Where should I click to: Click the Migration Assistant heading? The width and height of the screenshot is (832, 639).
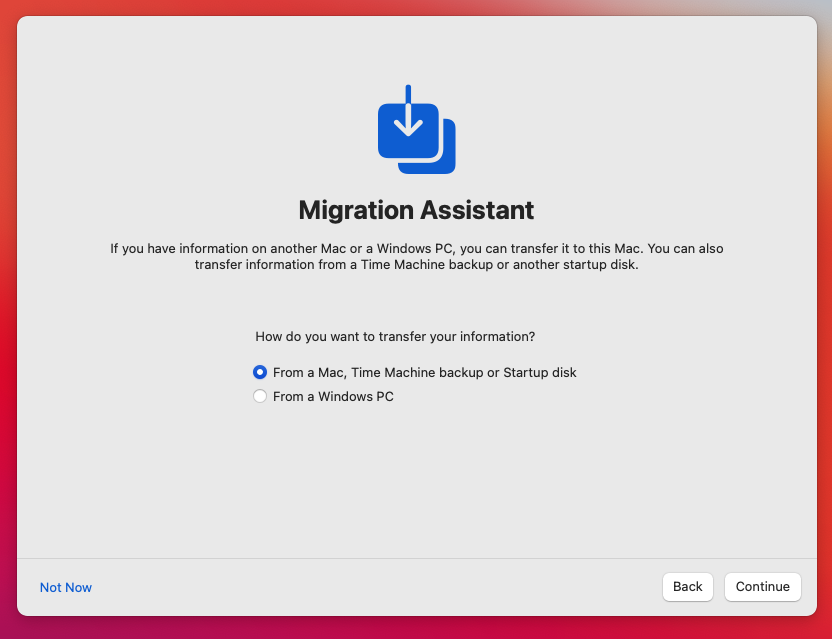coord(417,210)
